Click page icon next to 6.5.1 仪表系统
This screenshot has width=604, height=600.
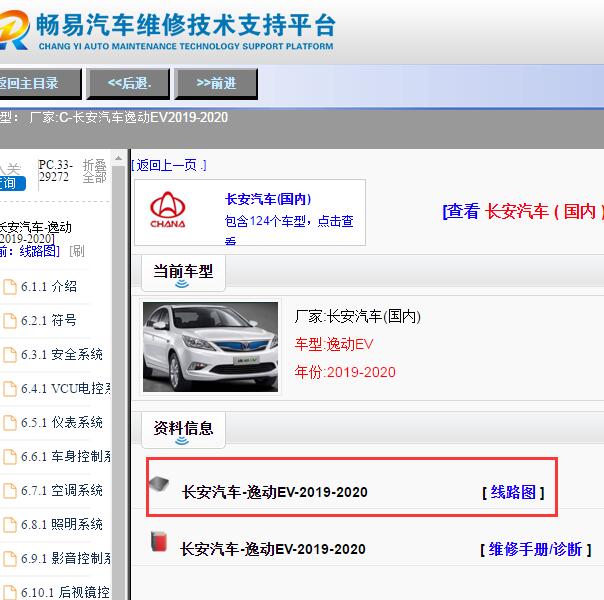pyautogui.click(x=10, y=422)
